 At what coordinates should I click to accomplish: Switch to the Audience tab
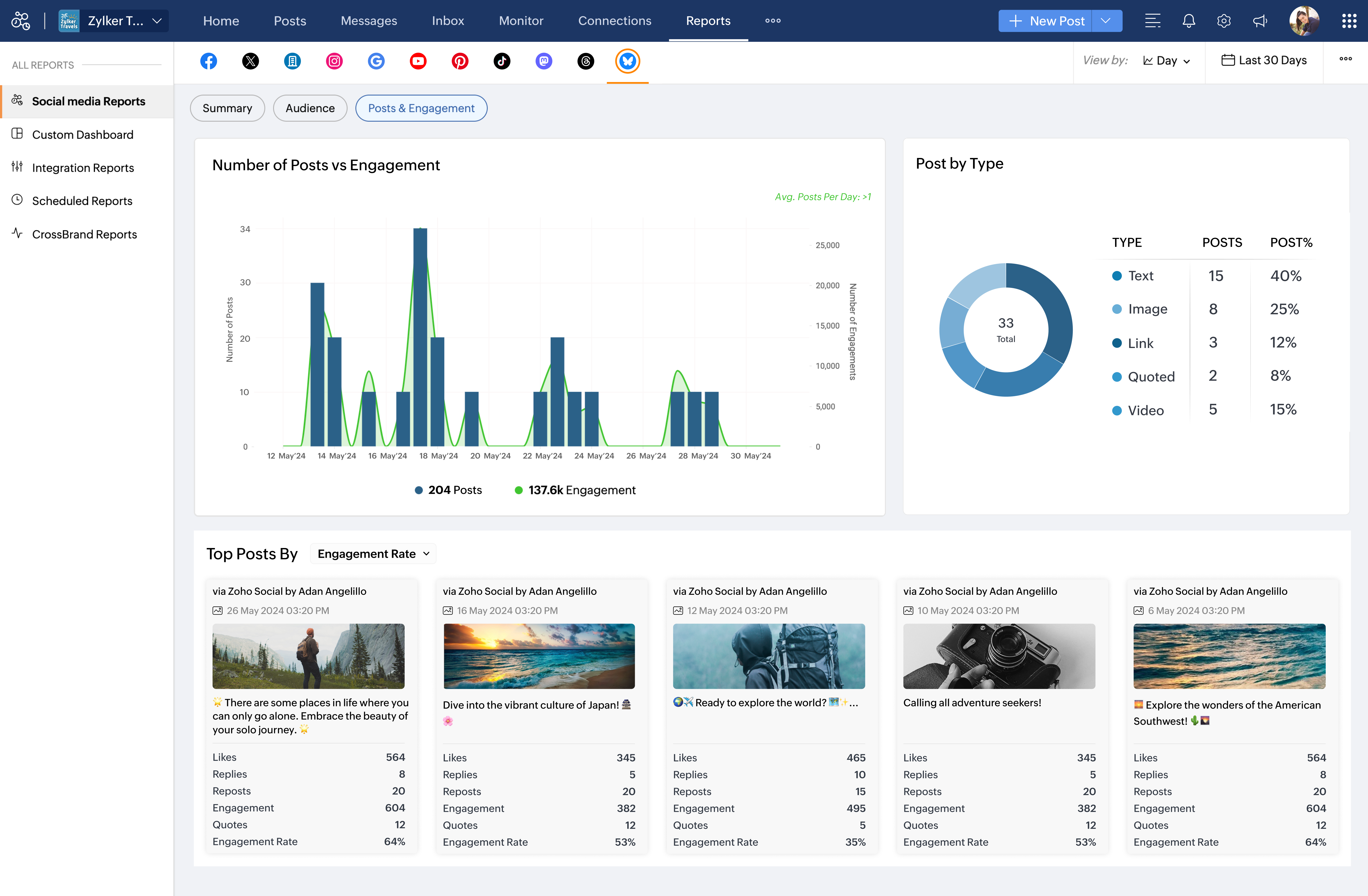[x=310, y=108]
